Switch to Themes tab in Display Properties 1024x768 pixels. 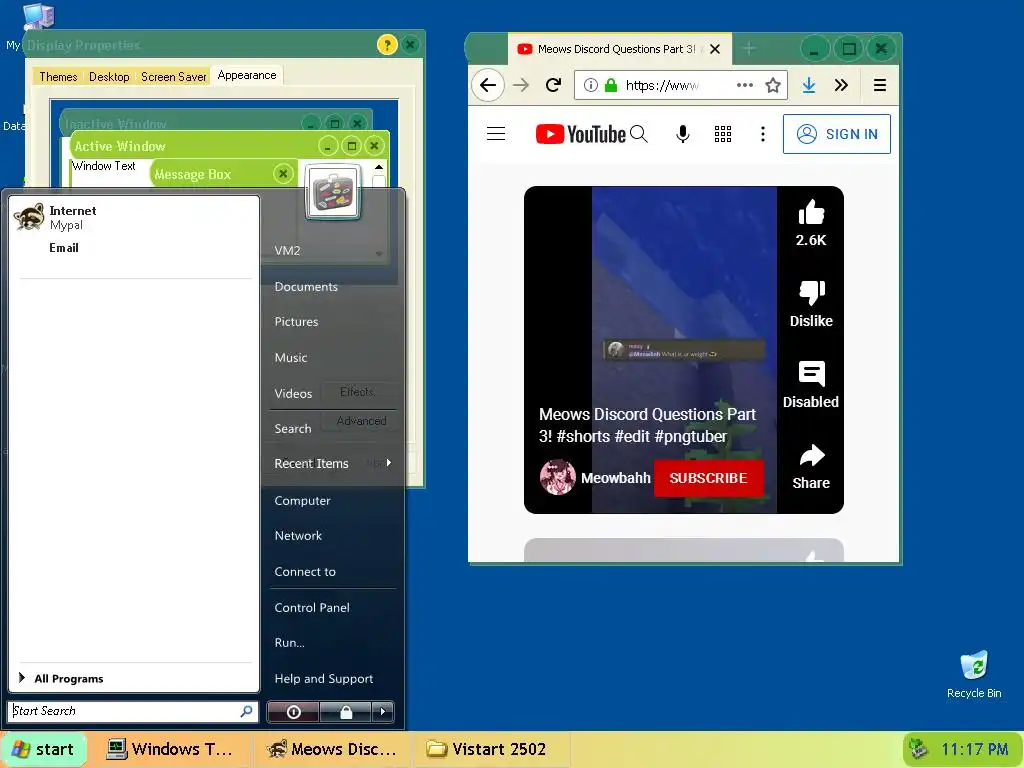(x=58, y=76)
